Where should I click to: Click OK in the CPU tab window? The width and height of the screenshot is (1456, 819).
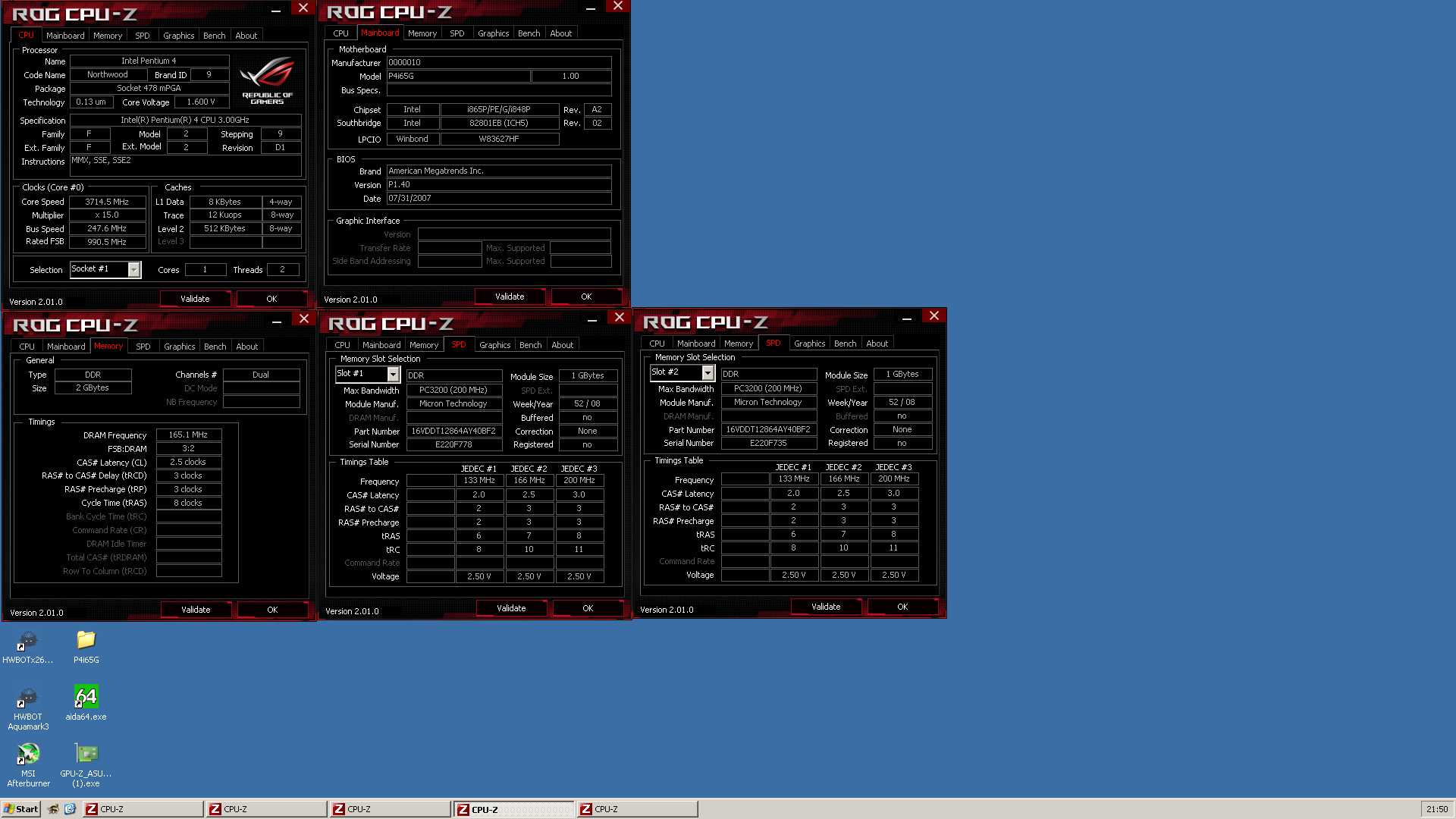tap(271, 299)
